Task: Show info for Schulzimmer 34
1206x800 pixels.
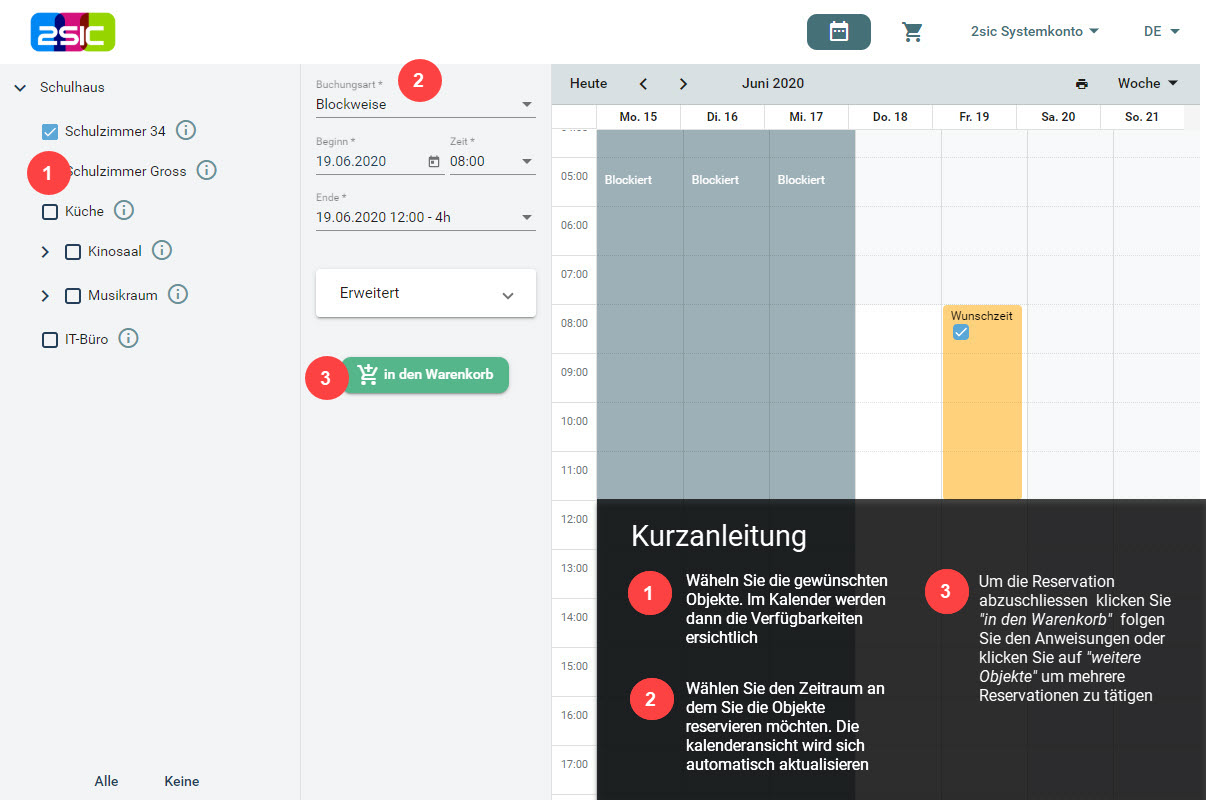Action: click(185, 130)
